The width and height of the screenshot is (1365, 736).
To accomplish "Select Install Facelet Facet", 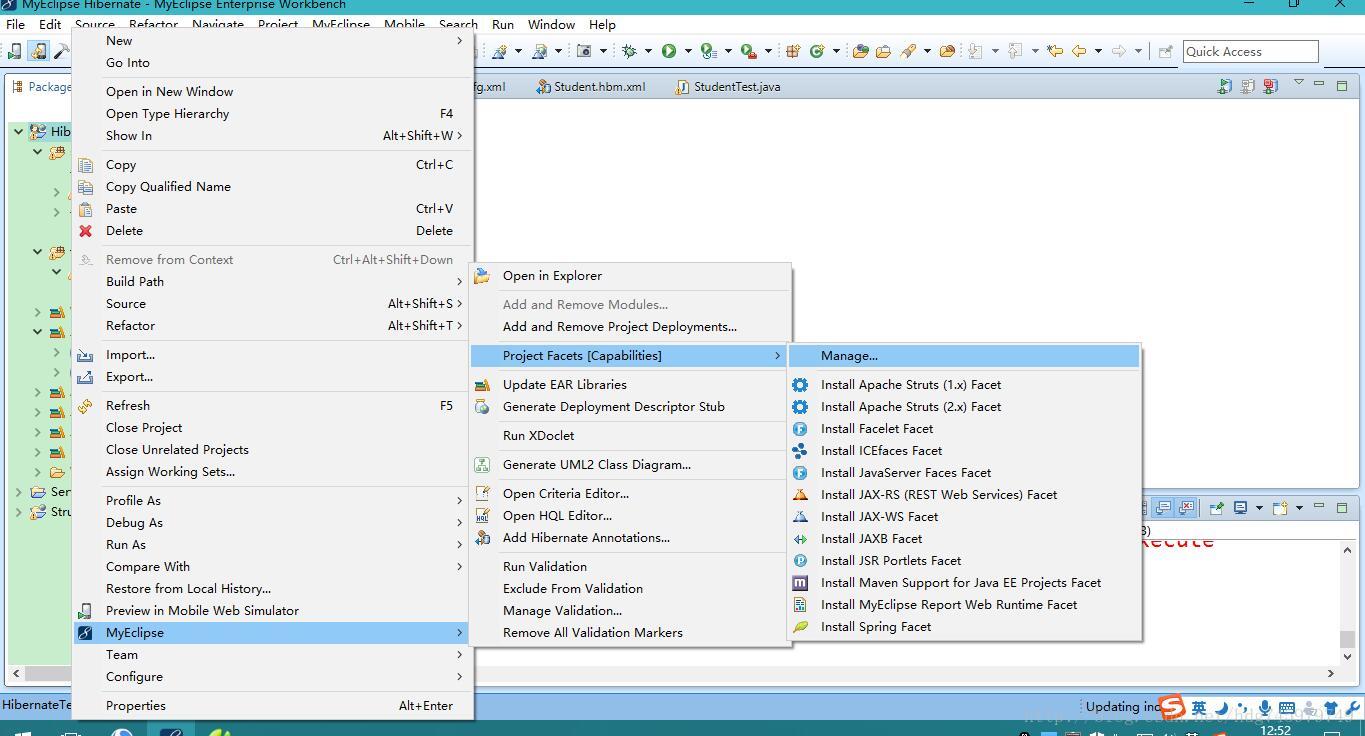I will 963,429.
